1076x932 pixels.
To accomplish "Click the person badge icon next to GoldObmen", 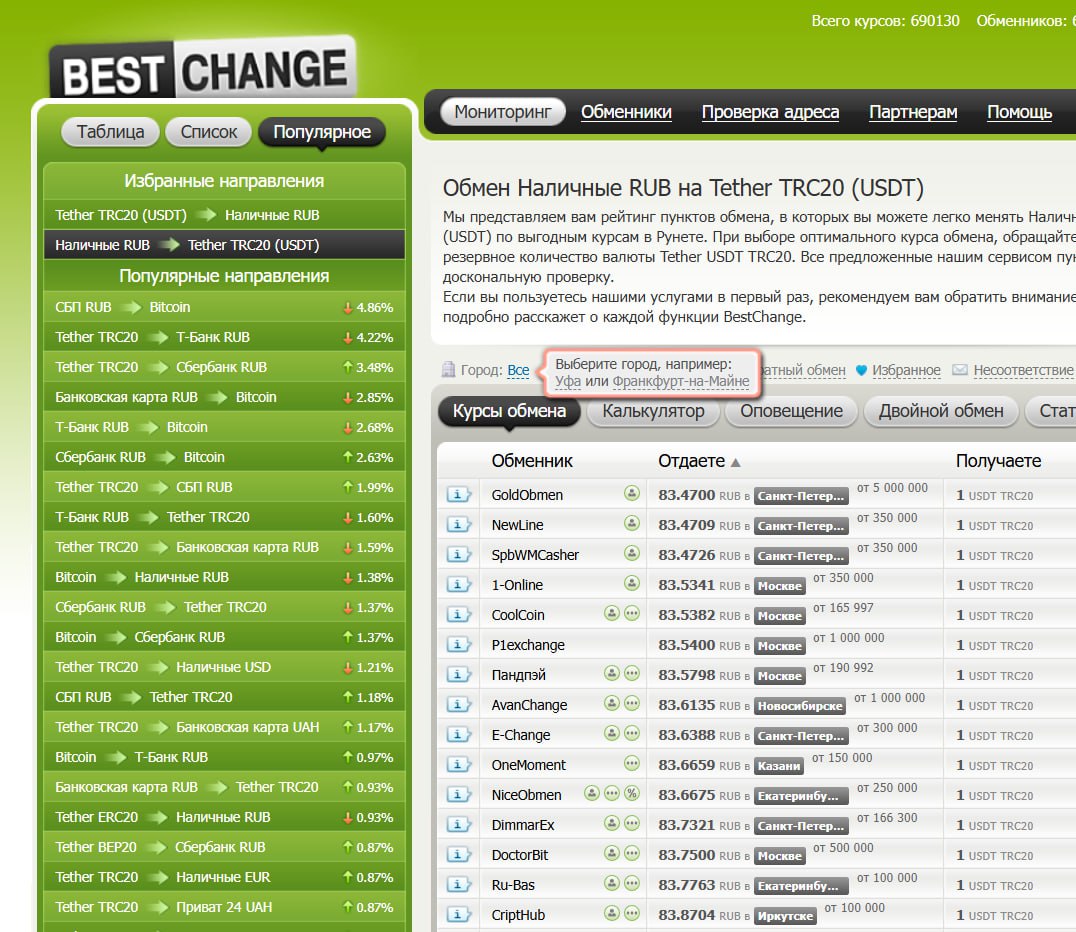I will (632, 493).
